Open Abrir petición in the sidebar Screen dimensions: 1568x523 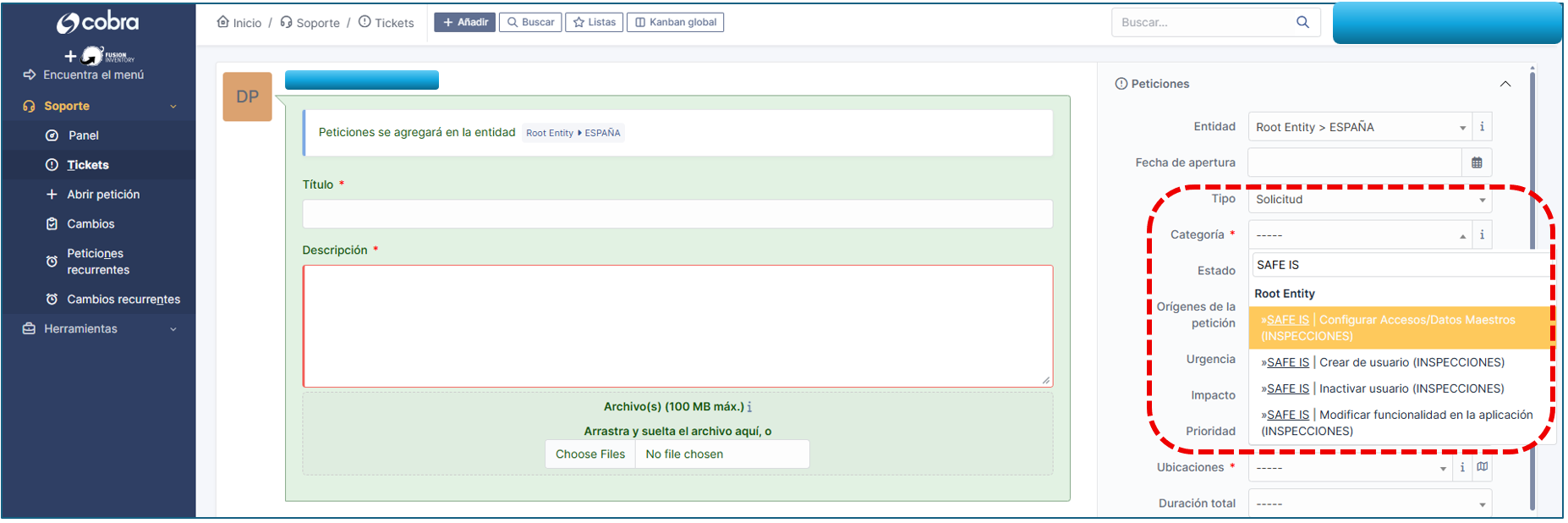tap(103, 195)
